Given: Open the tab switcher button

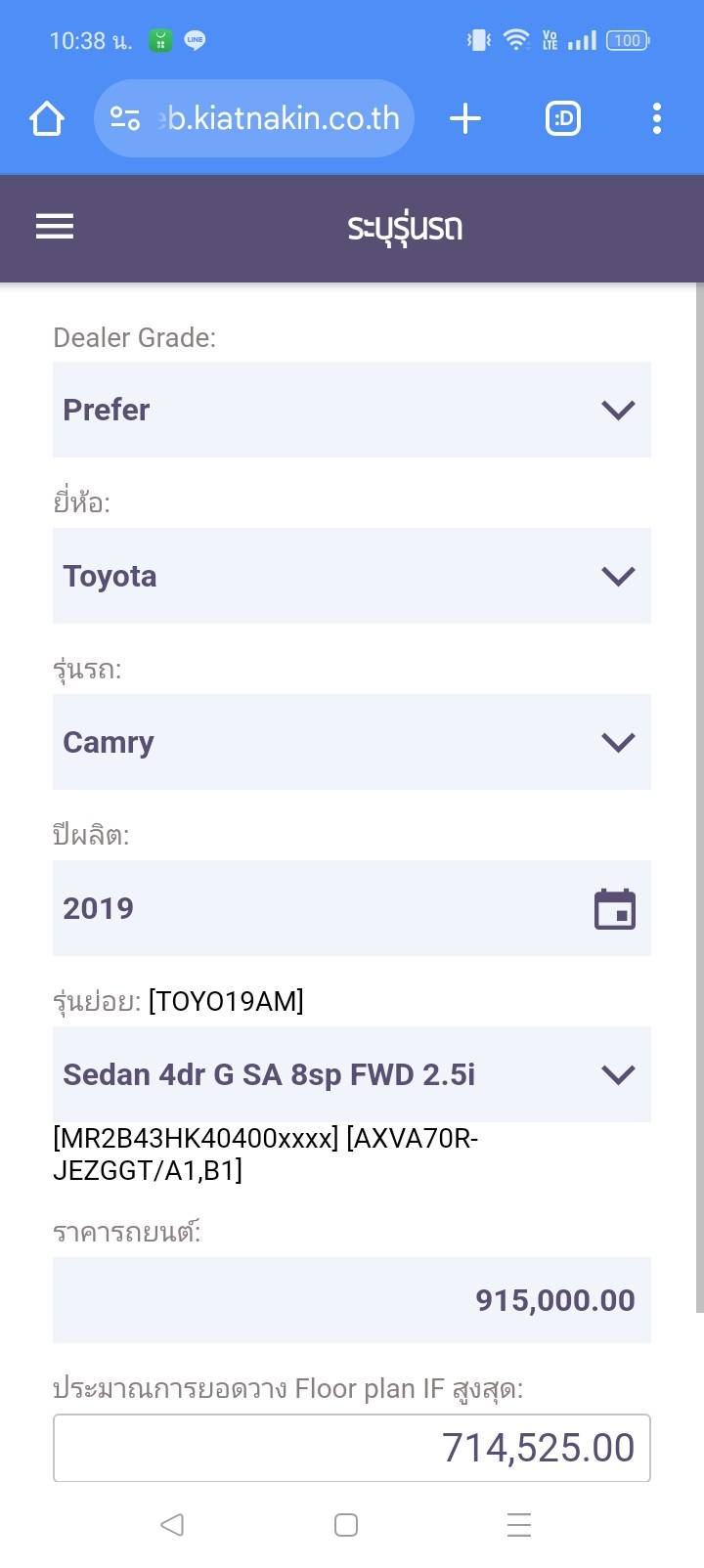Looking at the screenshot, I should pos(563,119).
